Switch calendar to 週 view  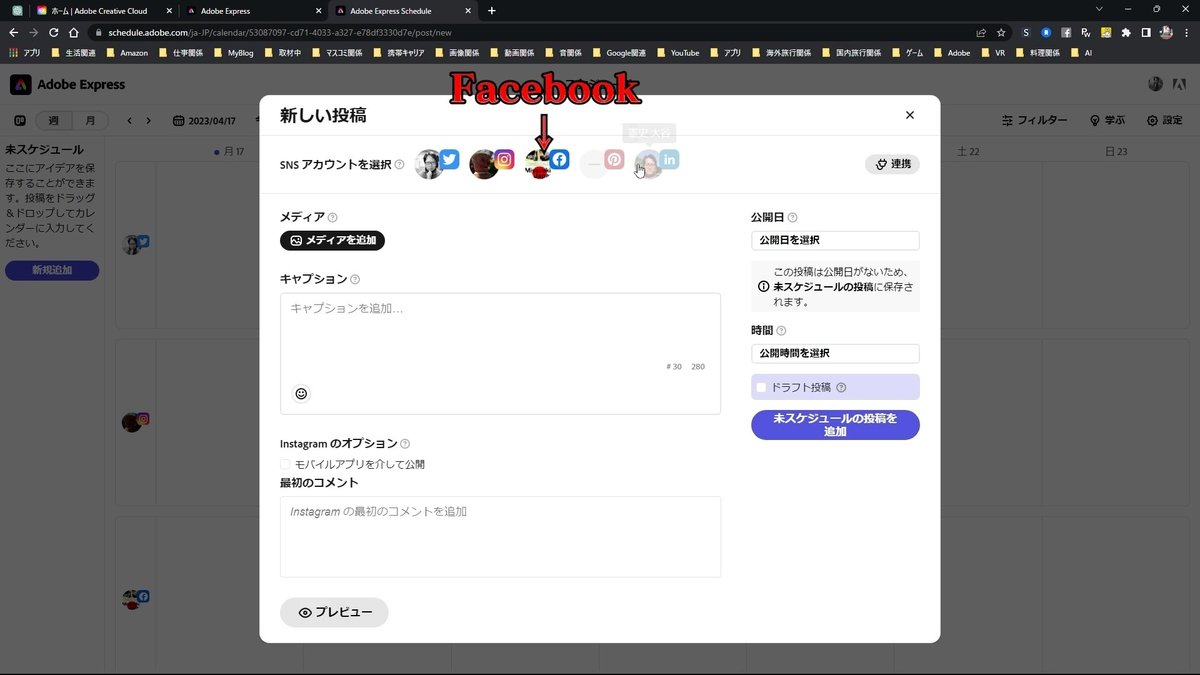(54, 121)
